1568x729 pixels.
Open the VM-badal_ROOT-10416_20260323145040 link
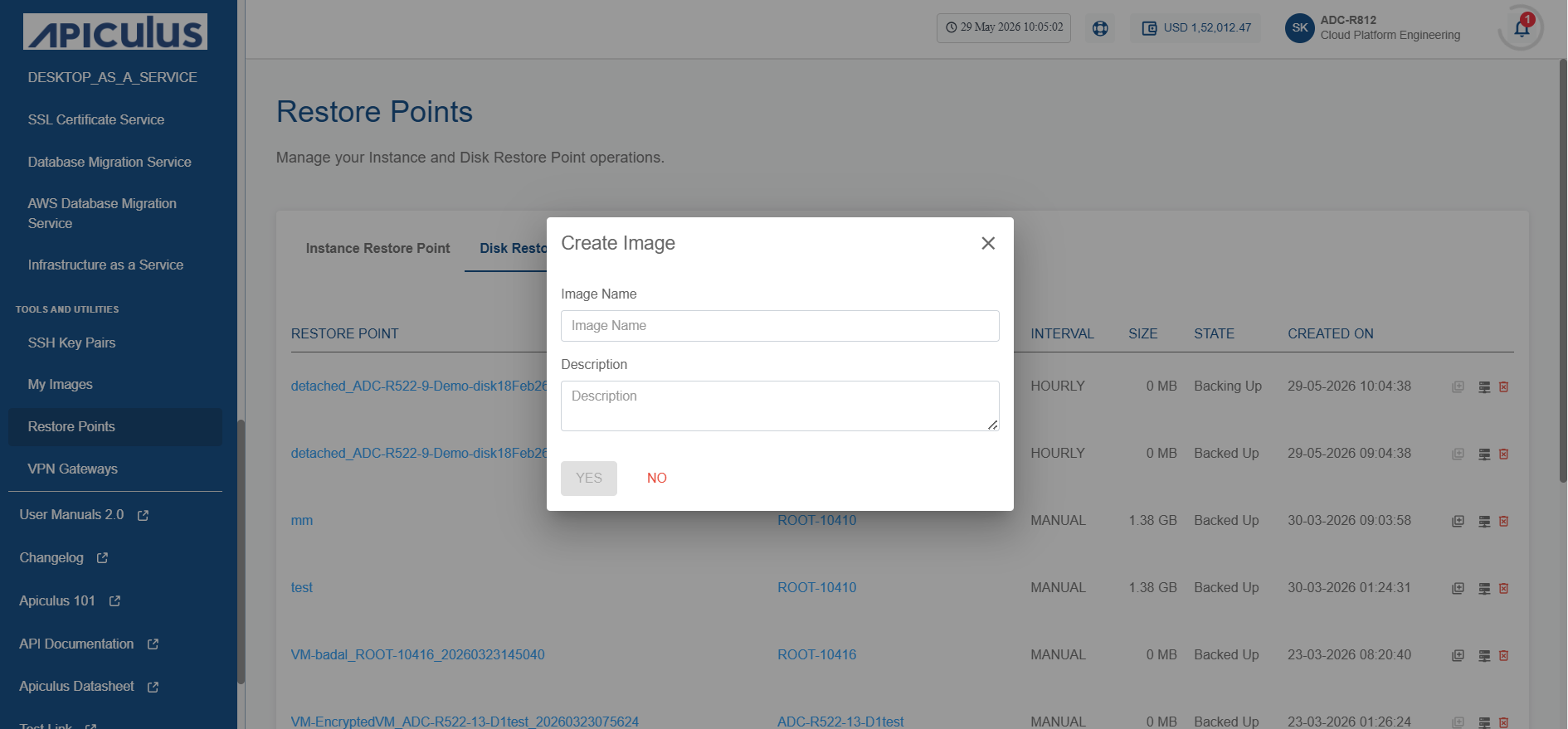417,655
